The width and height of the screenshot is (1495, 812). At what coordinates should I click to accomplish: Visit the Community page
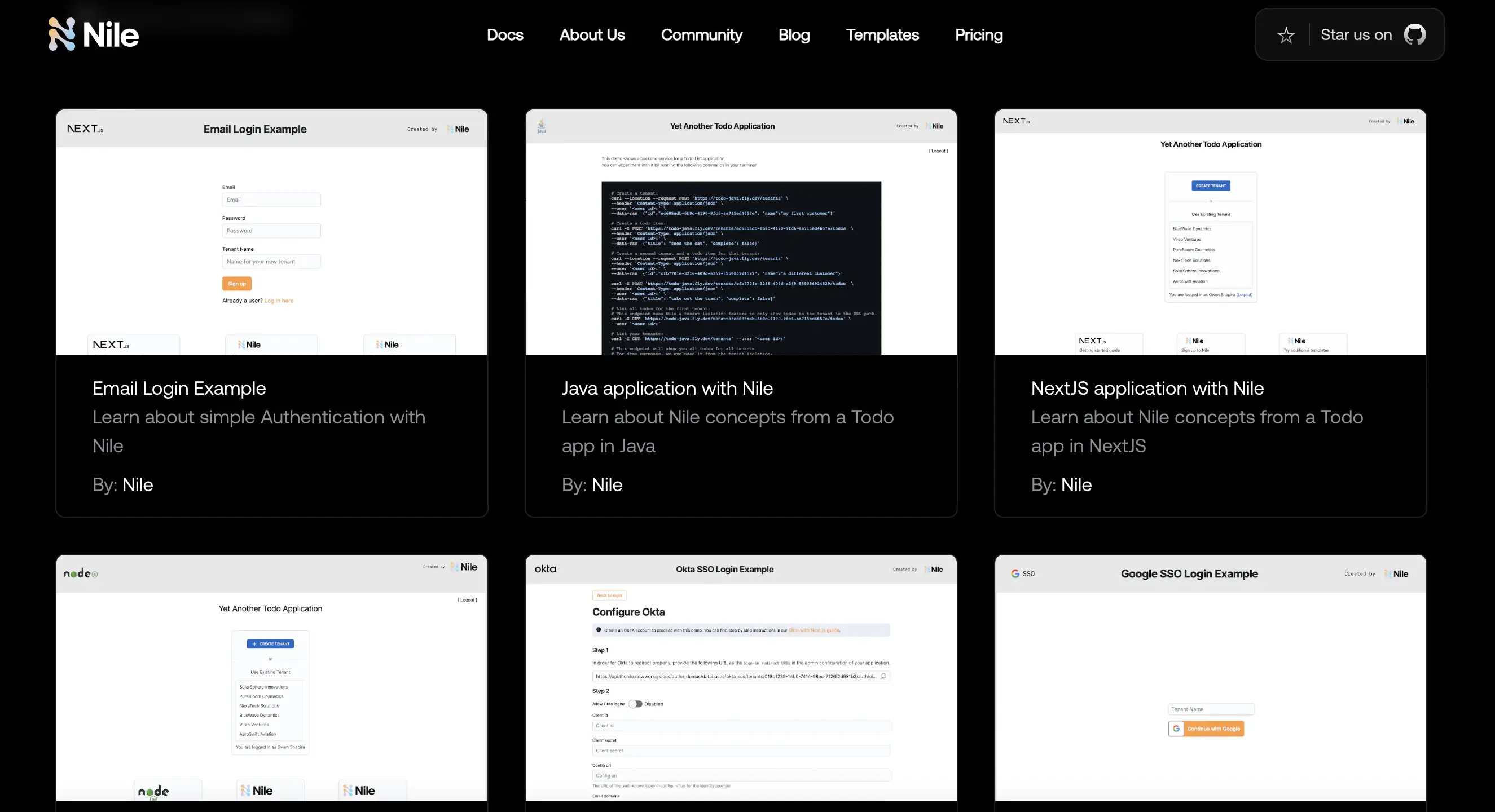coord(701,35)
